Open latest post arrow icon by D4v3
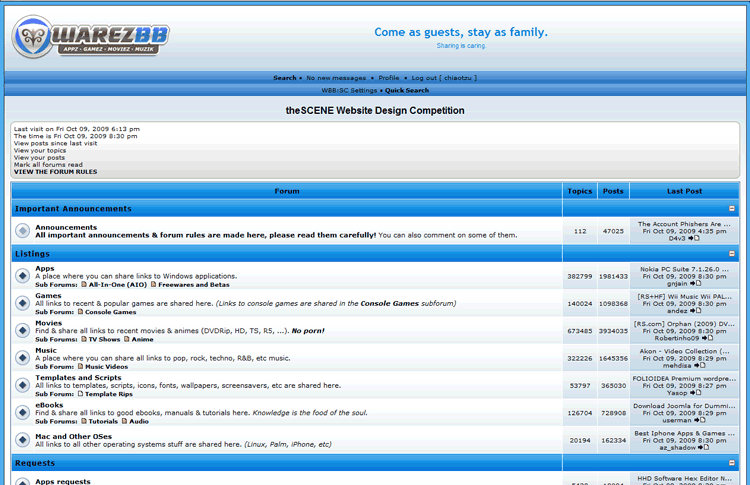Viewport: 750px width, 485px height. pos(694,238)
